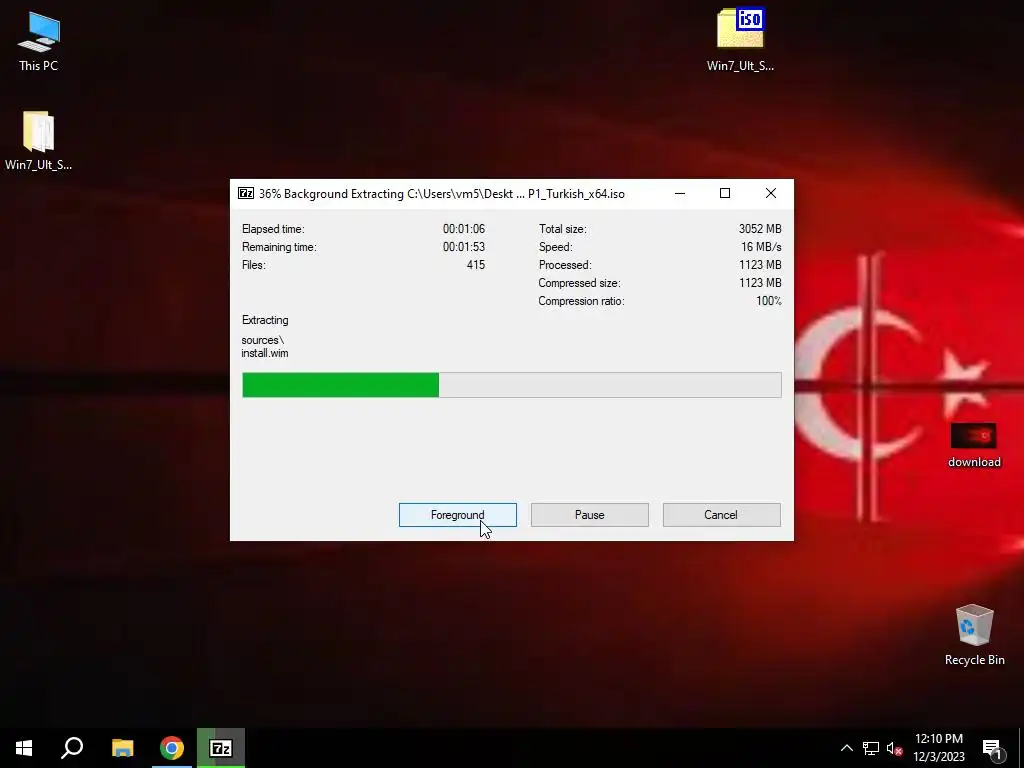Click the green extraction progress bar
This screenshot has width=1024, height=768.
[x=511, y=385]
